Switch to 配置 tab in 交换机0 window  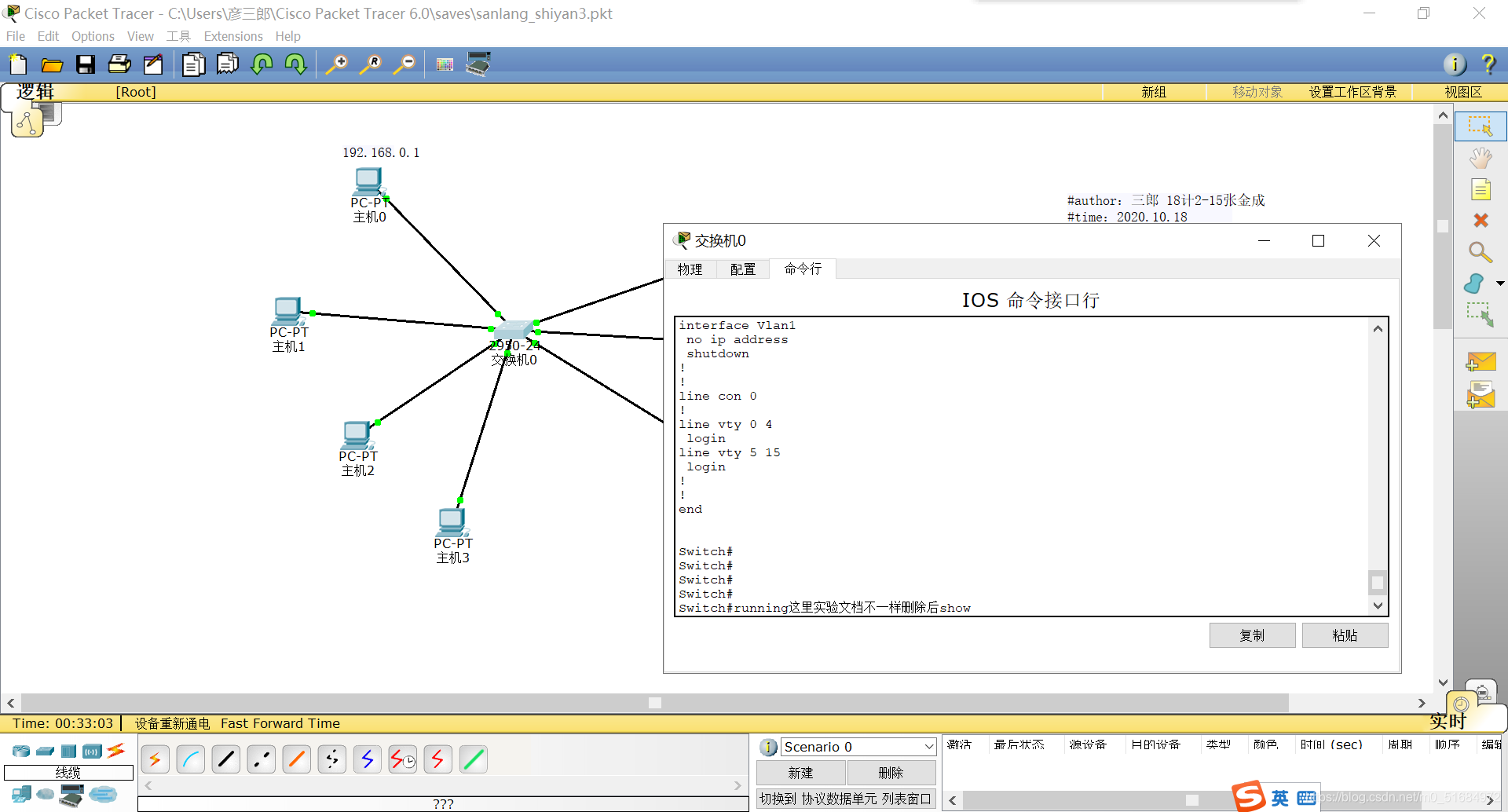[743, 269]
